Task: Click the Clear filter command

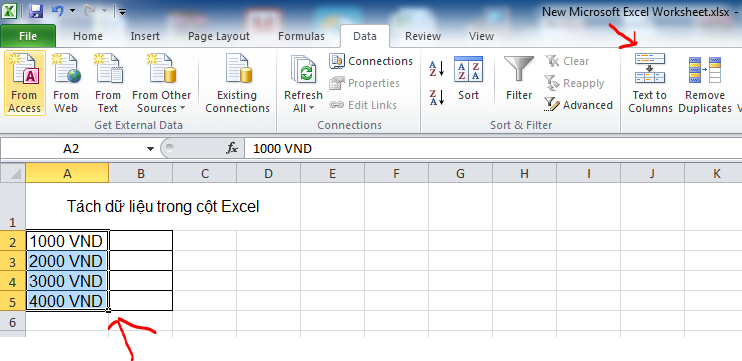Action: 567,61
